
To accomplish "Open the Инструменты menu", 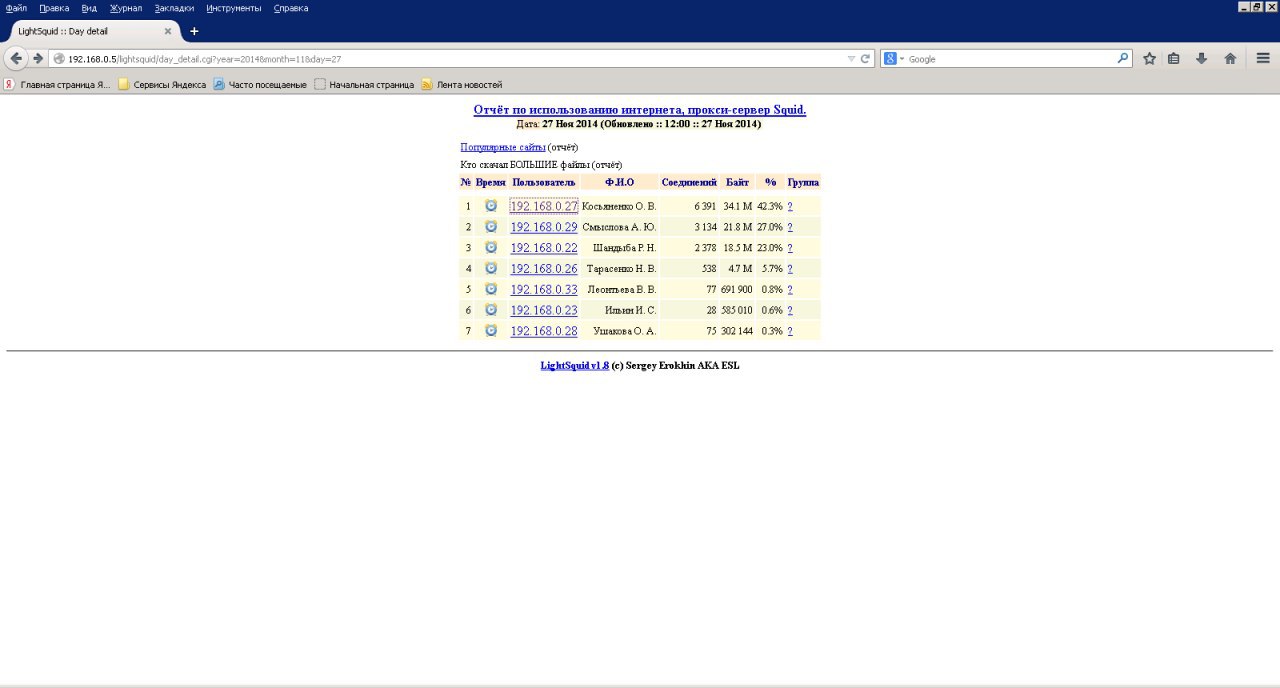I will [x=234, y=8].
